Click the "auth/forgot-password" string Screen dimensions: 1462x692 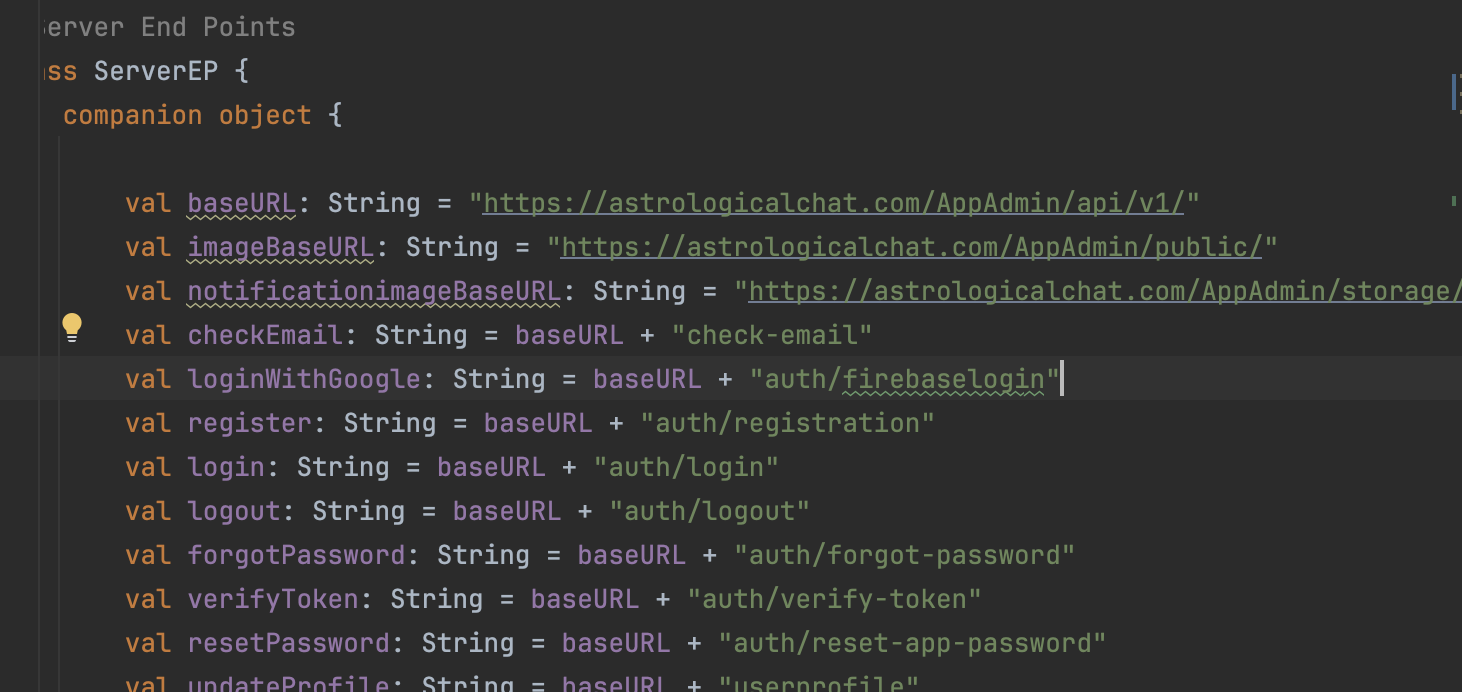(904, 555)
